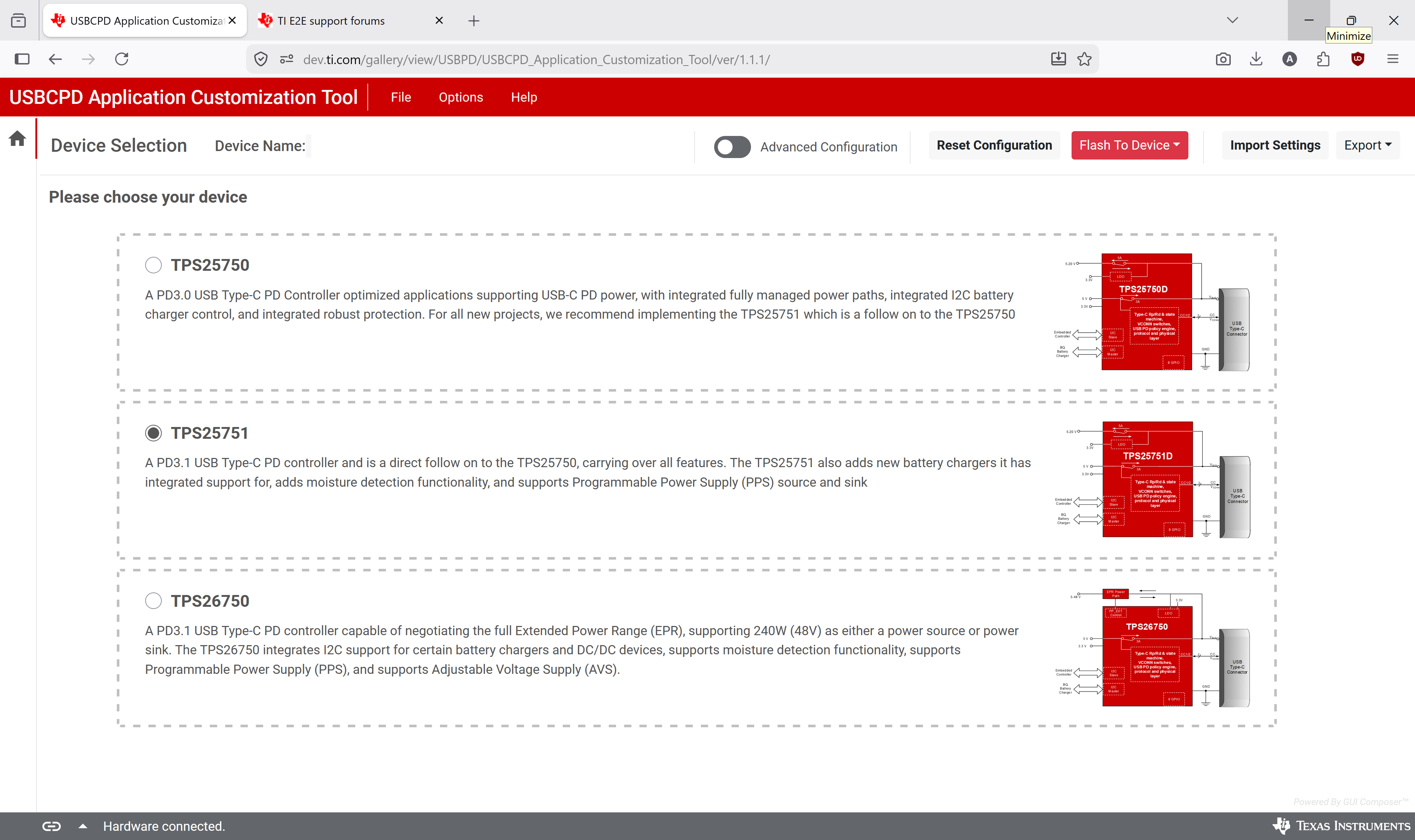Bookmark this page with the star icon
The image size is (1415, 840).
pyautogui.click(x=1084, y=59)
